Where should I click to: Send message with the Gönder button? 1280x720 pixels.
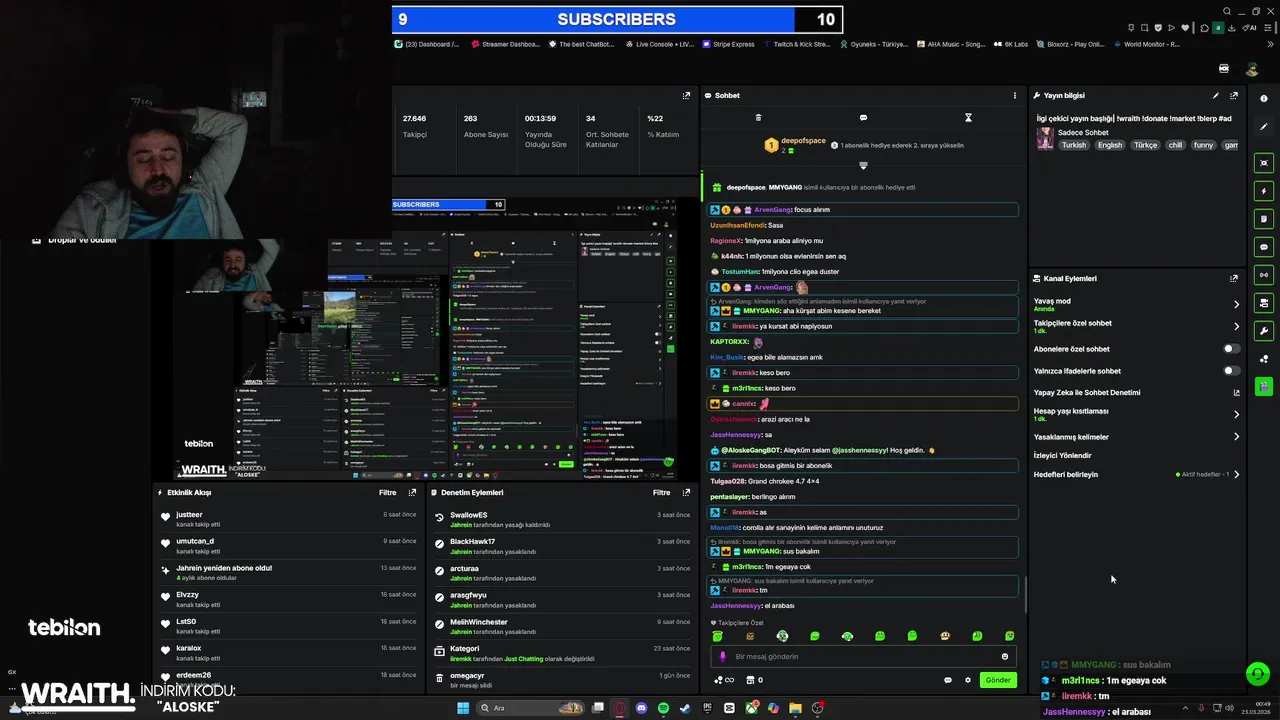(998, 680)
